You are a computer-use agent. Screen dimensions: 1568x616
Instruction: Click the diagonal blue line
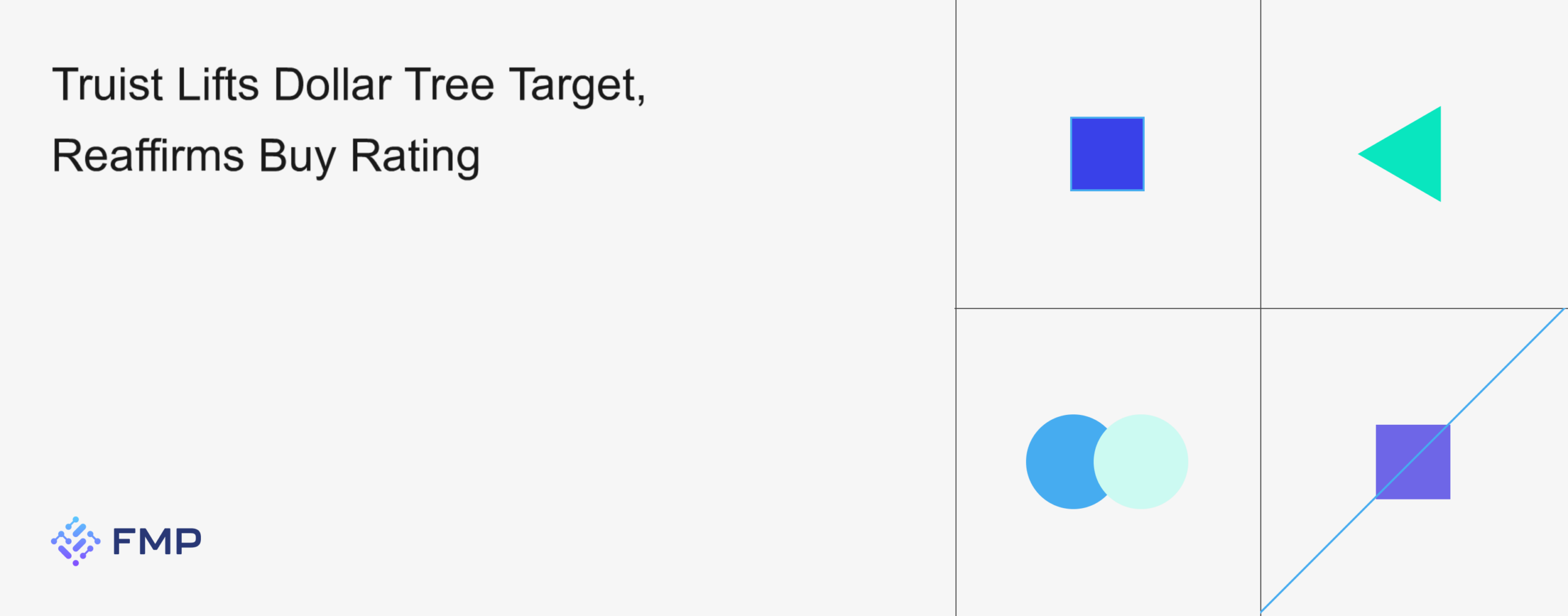(1507, 368)
